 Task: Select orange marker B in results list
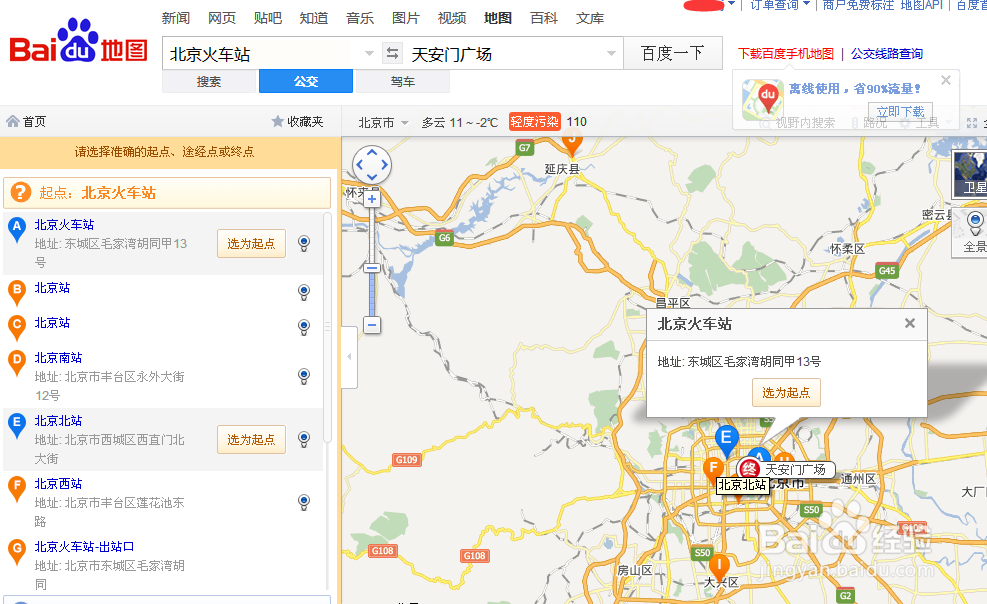click(16, 292)
